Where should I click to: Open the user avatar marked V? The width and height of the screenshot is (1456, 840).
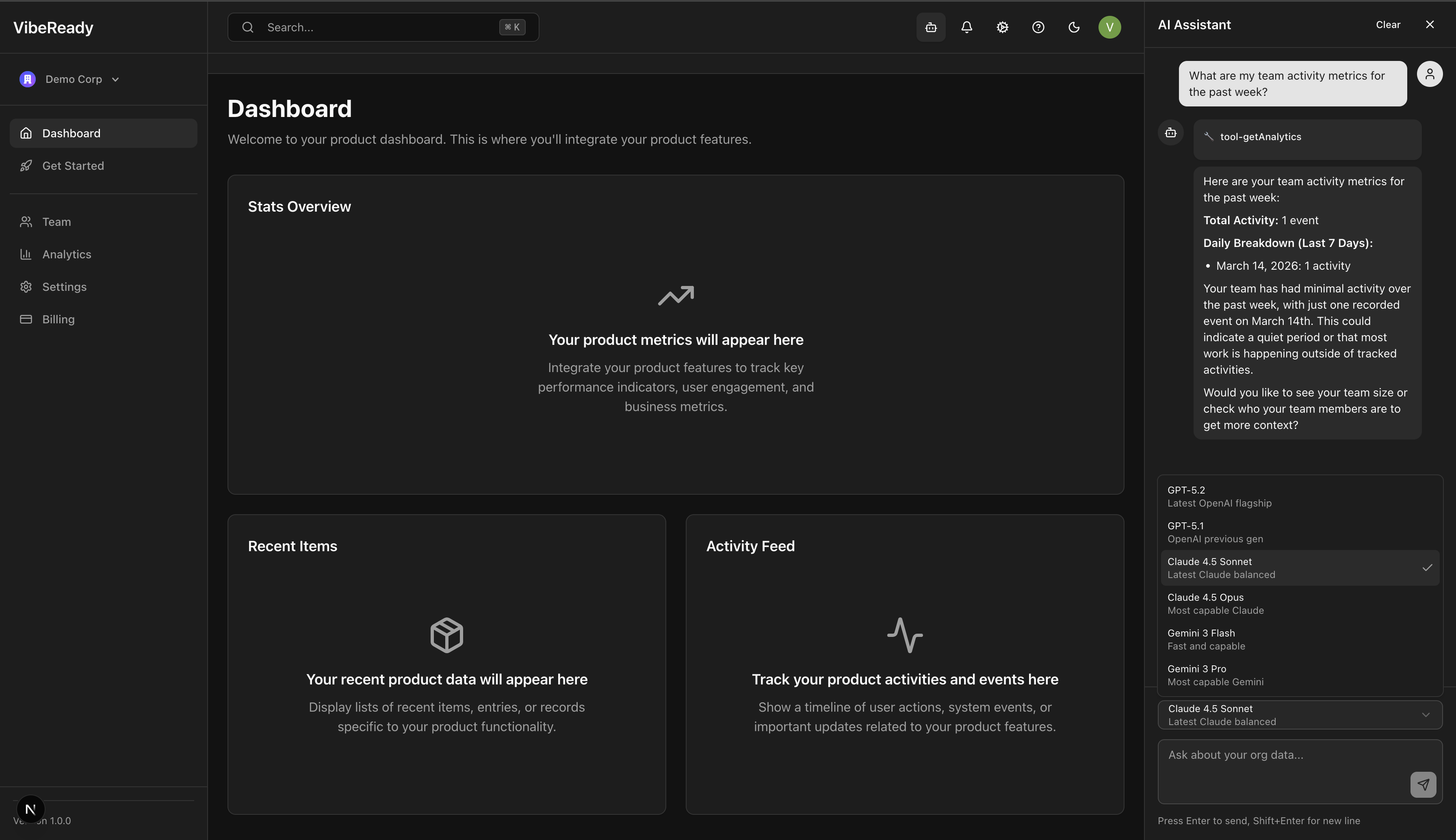point(1109,26)
